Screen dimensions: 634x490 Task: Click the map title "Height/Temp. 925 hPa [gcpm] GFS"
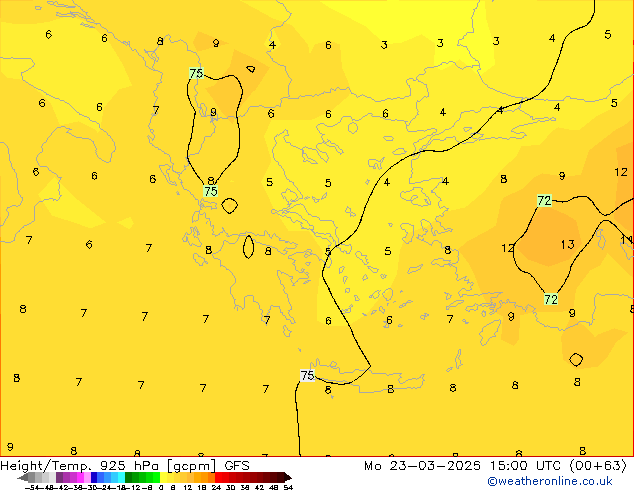pyautogui.click(x=125, y=466)
